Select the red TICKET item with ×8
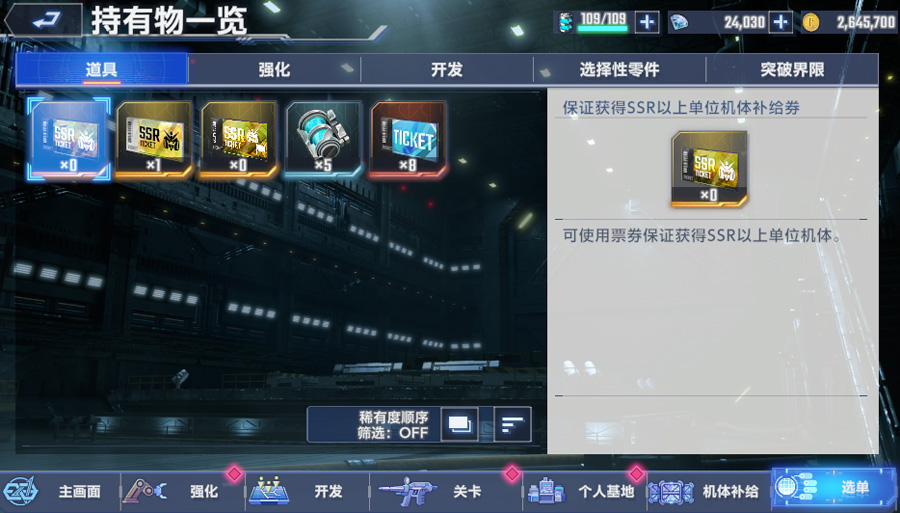The image size is (900, 513). (408, 138)
